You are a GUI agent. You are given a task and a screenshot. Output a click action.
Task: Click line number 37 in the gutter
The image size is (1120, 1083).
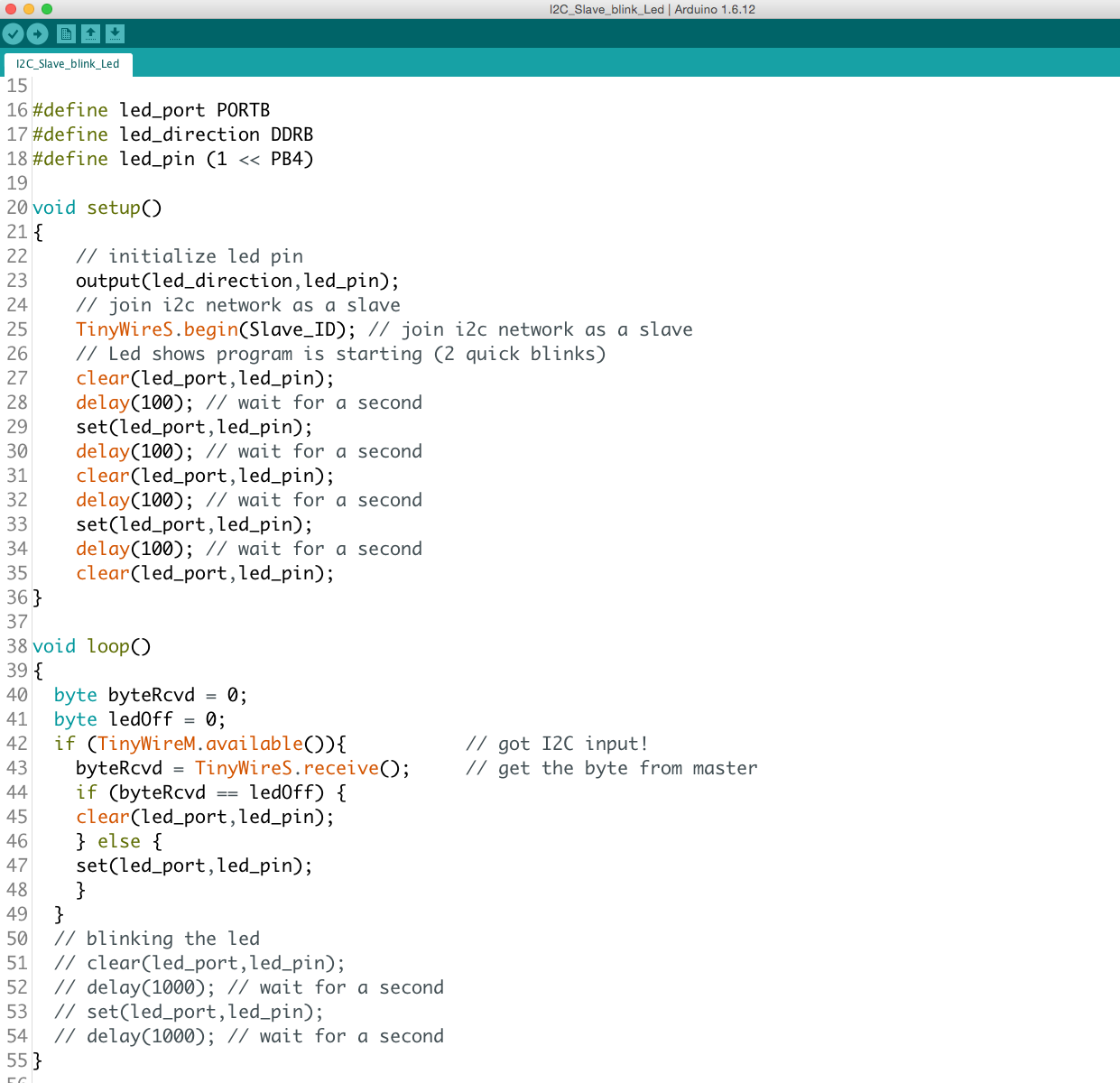[17, 622]
